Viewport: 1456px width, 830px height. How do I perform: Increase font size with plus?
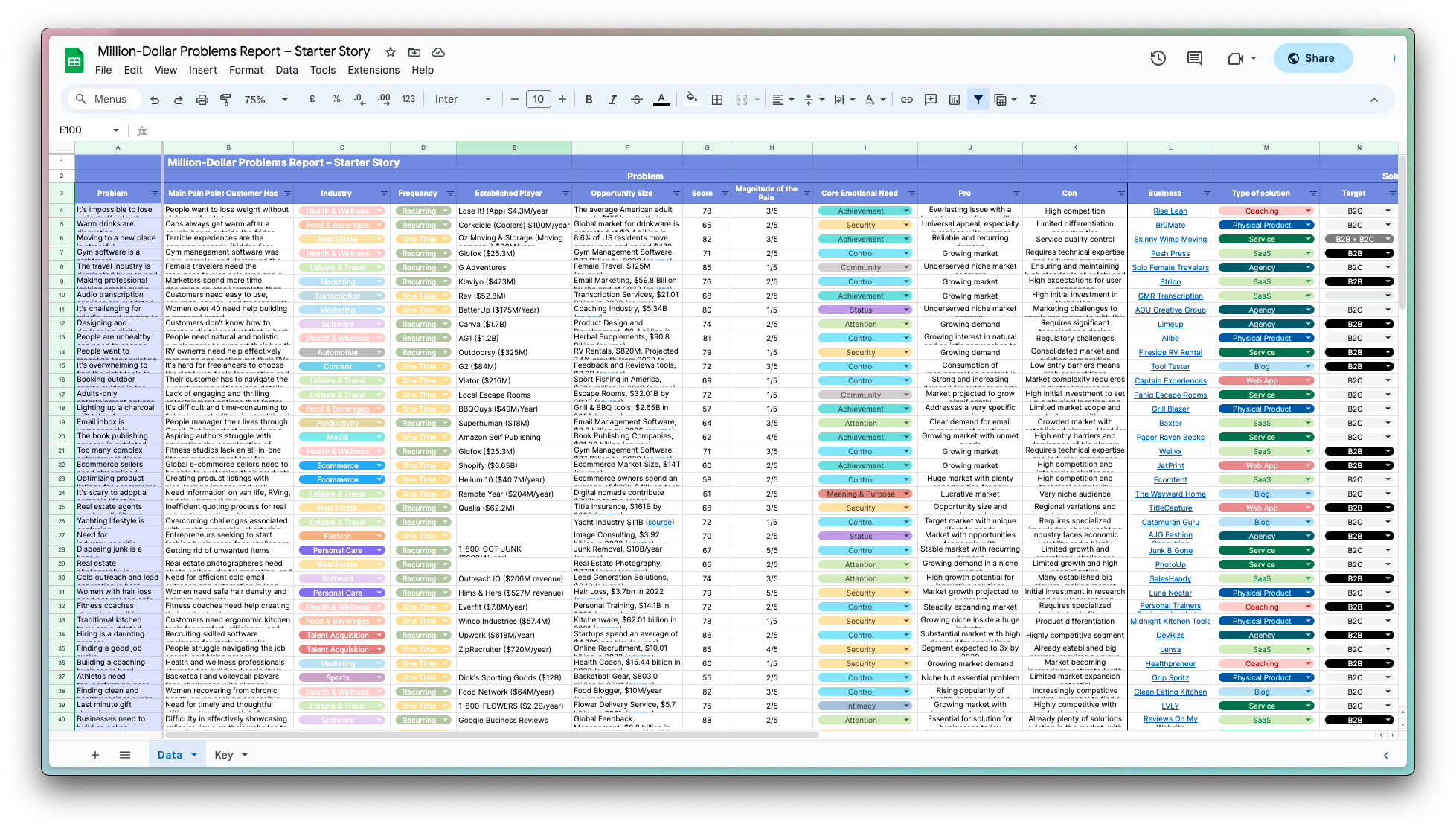coord(562,100)
